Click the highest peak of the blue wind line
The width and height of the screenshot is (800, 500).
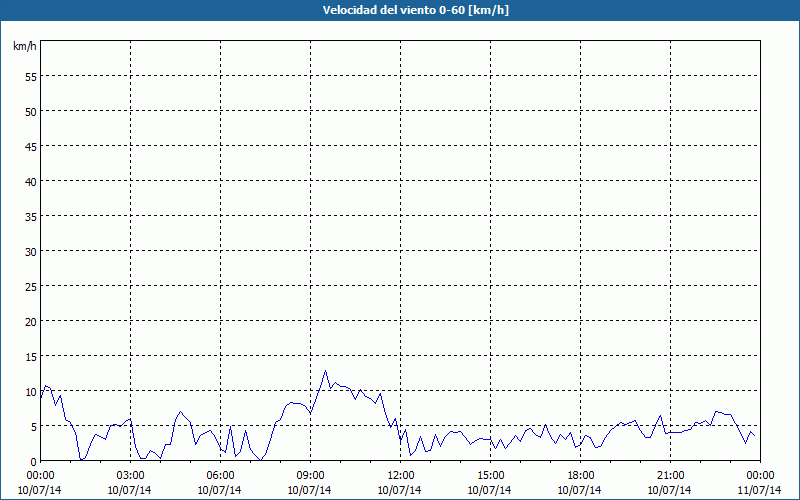325,371
